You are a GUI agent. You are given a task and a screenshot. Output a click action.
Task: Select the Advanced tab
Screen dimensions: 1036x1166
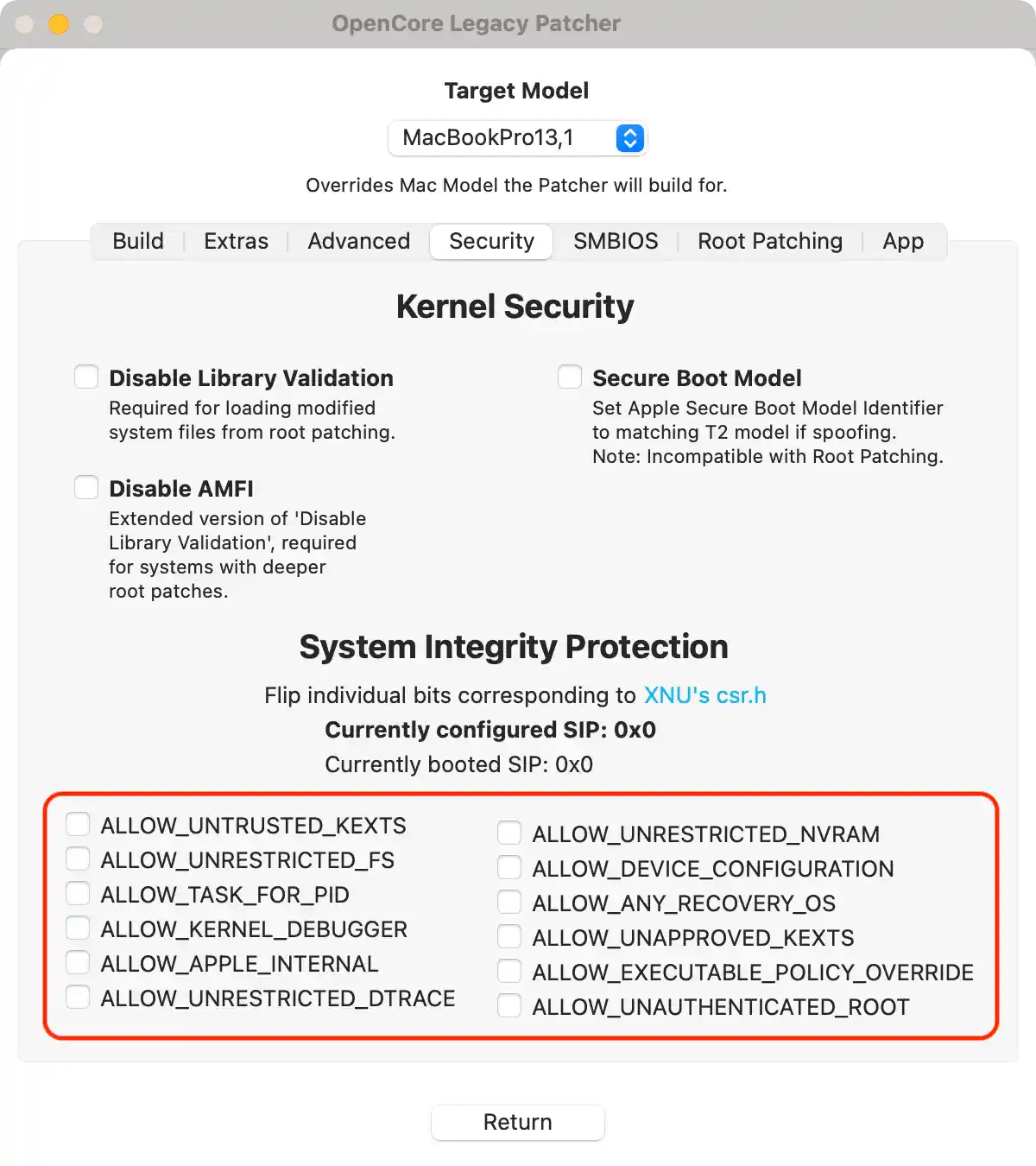pyautogui.click(x=358, y=241)
